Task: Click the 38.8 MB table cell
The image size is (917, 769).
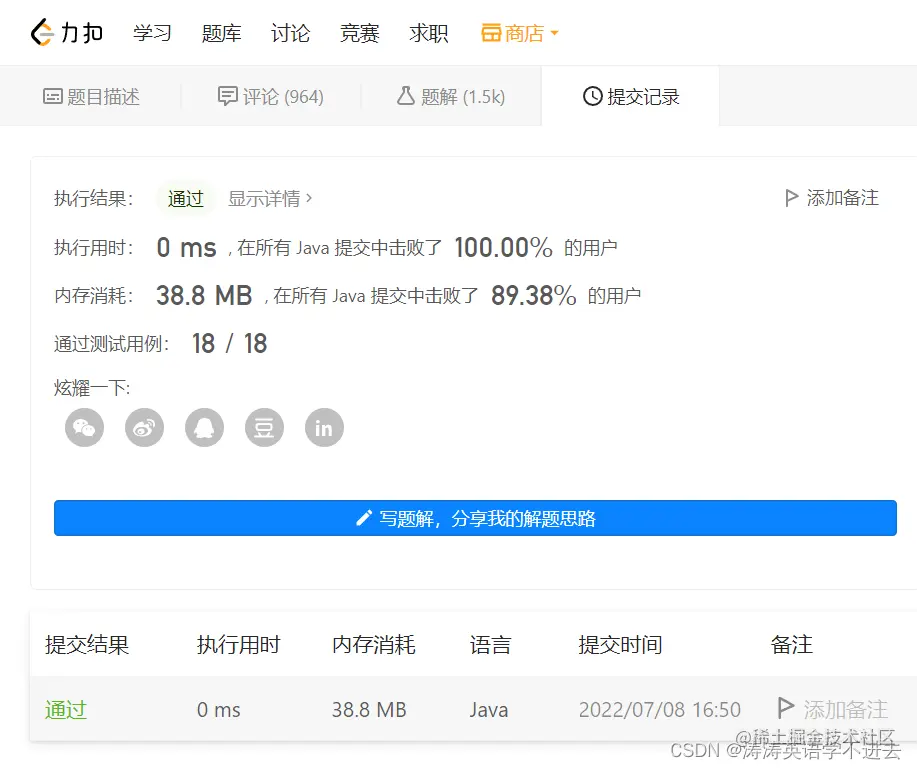Action: point(369,710)
